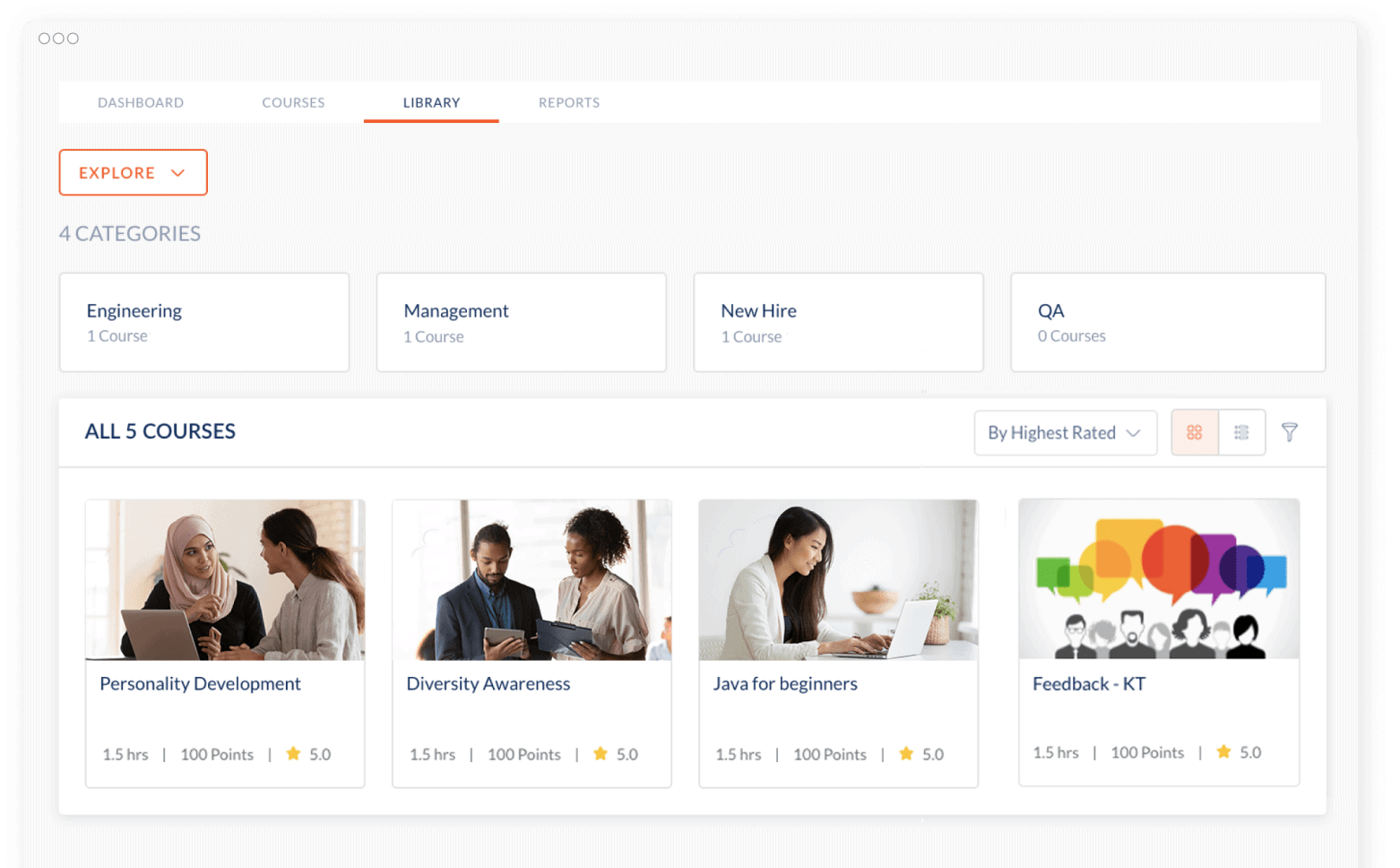
Task: Open the New Hire category card
Action: [838, 322]
